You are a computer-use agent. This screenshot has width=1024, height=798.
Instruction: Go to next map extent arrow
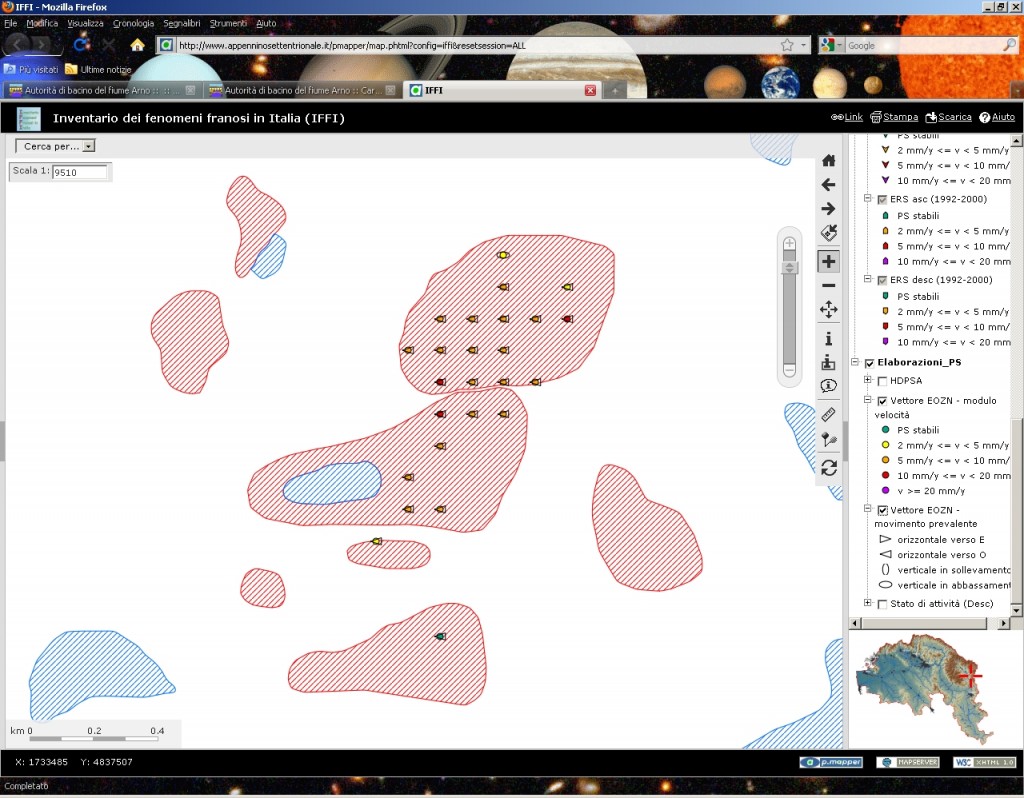[828, 209]
